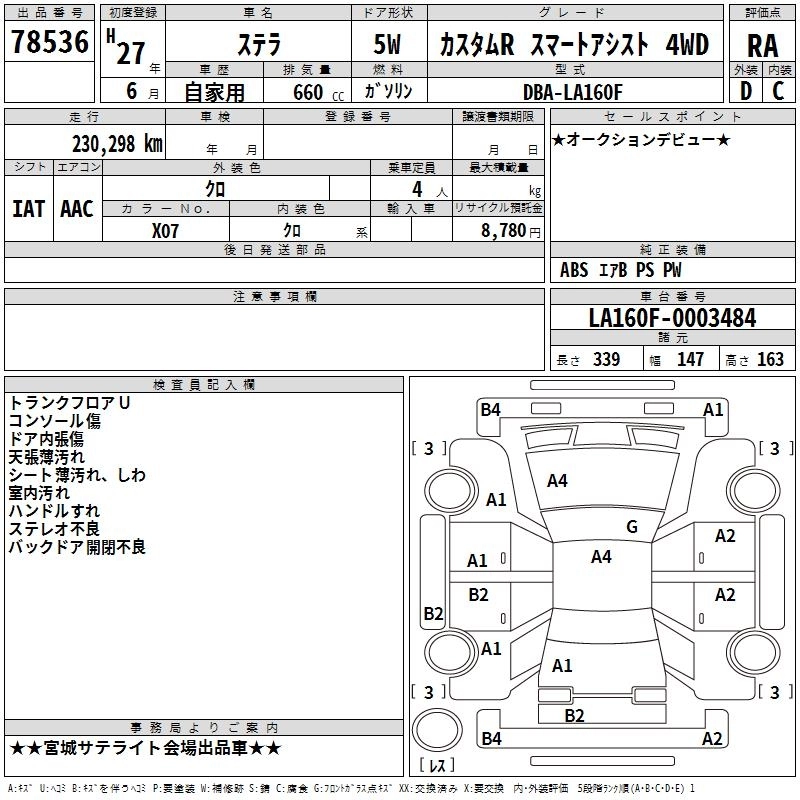Viewport: 800px width, 800px height.
Task: Click the model code DBA-LA160F
Action: point(573,92)
